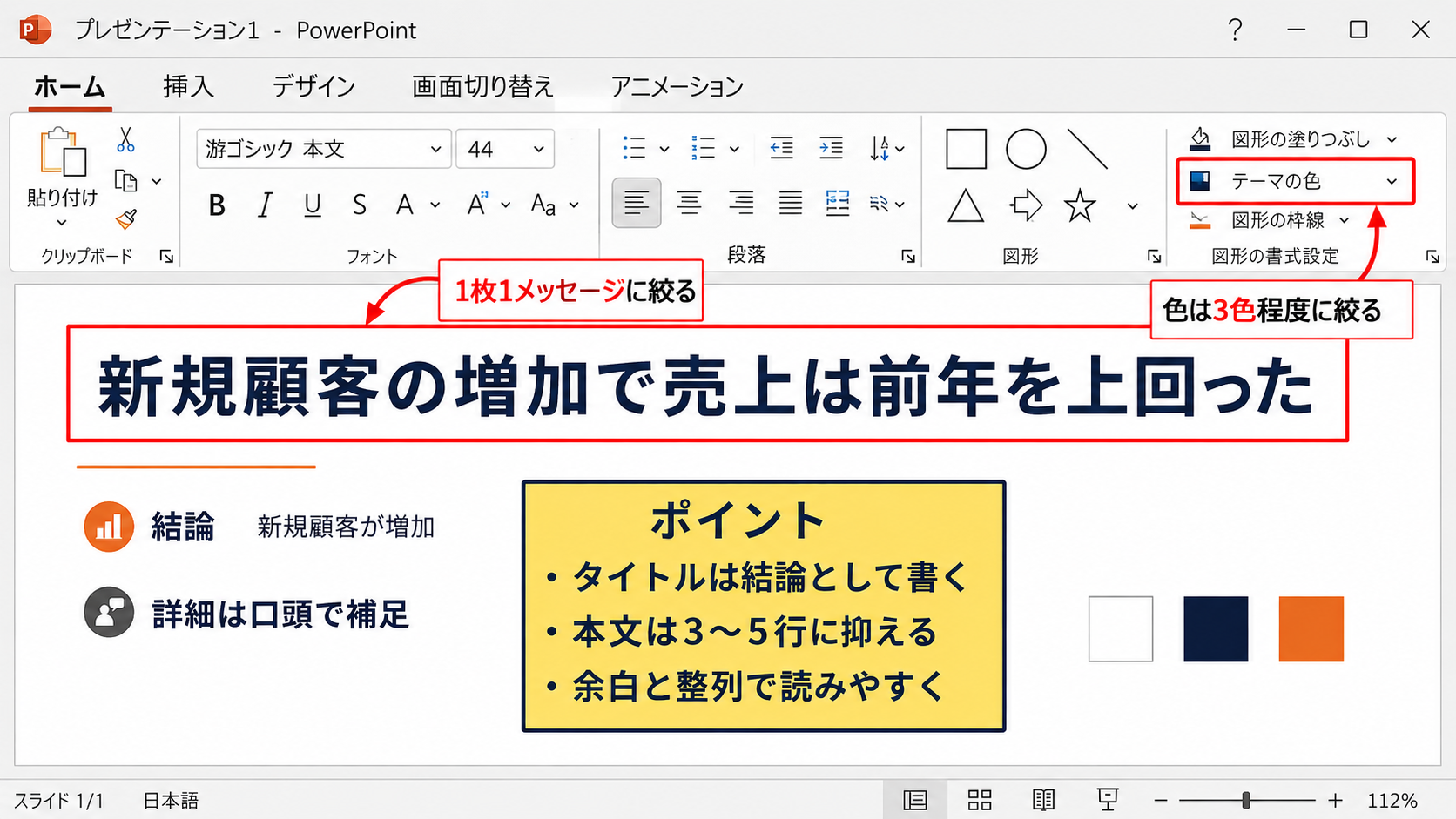The image size is (1456, 819).
Task: Open the 段落 dialog launcher
Action: [x=908, y=257]
